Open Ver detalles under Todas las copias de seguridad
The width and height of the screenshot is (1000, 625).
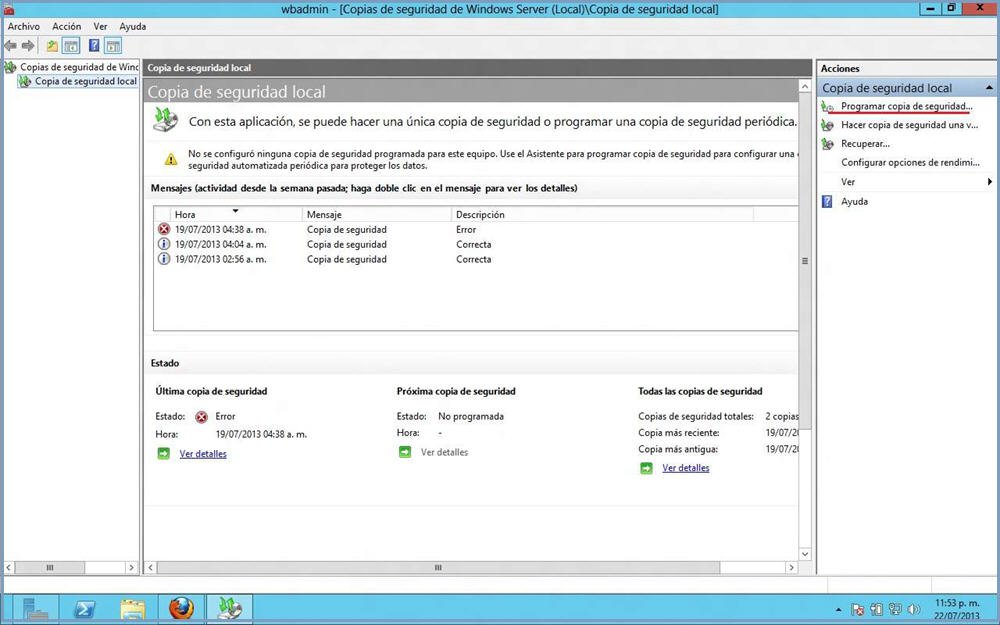click(x=686, y=468)
